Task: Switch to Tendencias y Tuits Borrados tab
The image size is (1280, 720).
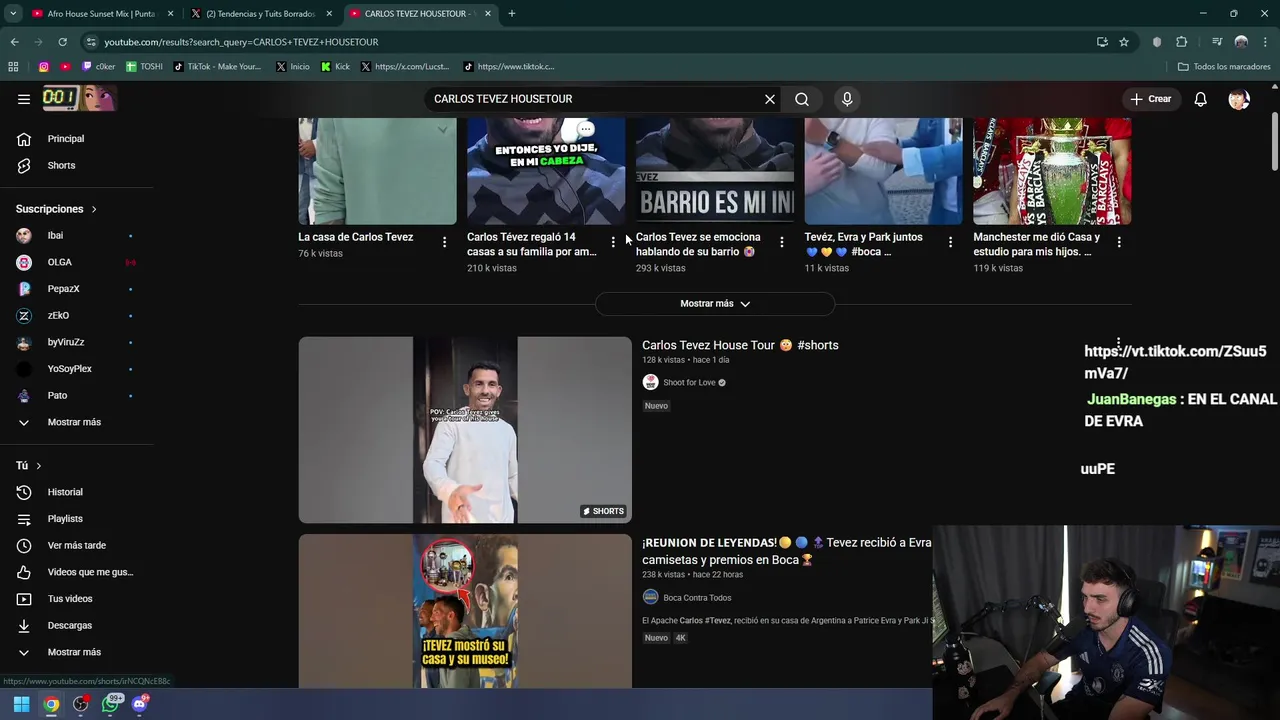Action: click(x=260, y=14)
